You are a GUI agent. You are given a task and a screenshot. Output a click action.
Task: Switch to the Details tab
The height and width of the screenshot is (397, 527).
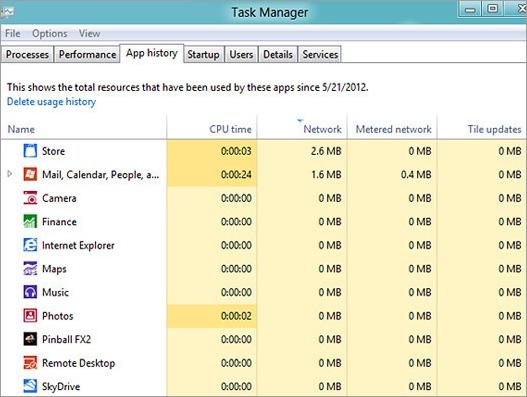278,54
